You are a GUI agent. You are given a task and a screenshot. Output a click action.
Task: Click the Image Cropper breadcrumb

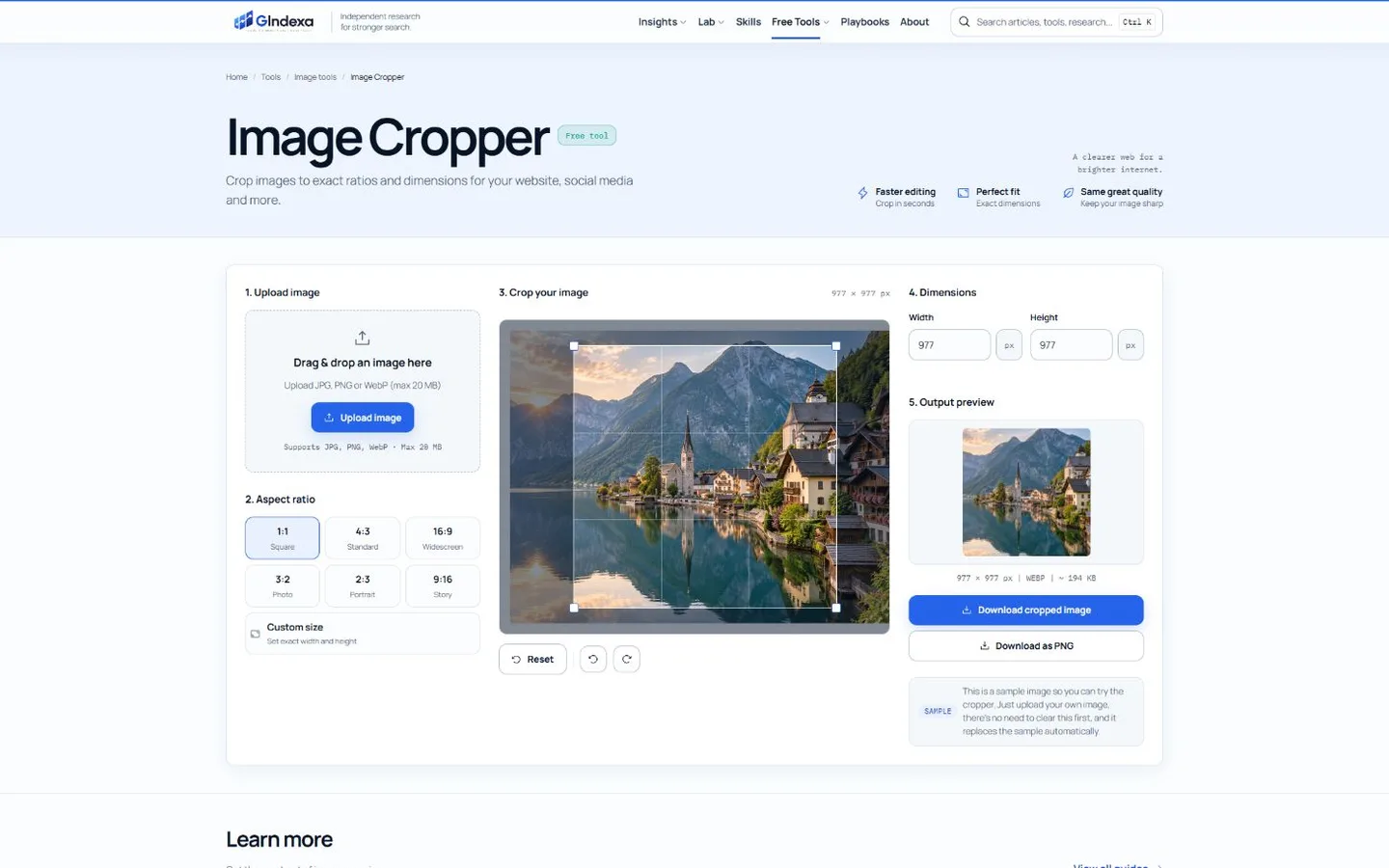(377, 77)
